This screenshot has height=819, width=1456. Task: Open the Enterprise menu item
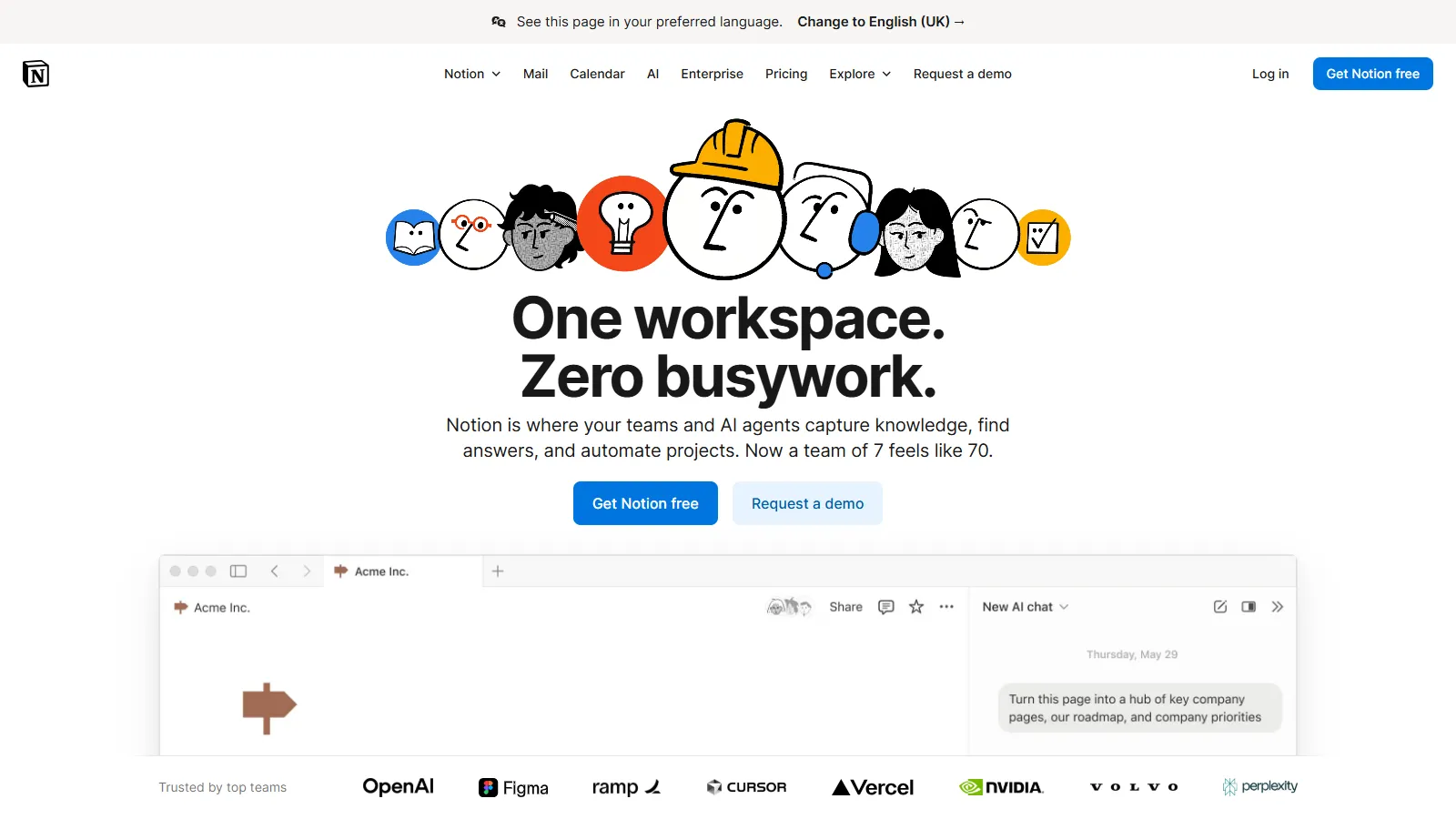[x=712, y=74]
